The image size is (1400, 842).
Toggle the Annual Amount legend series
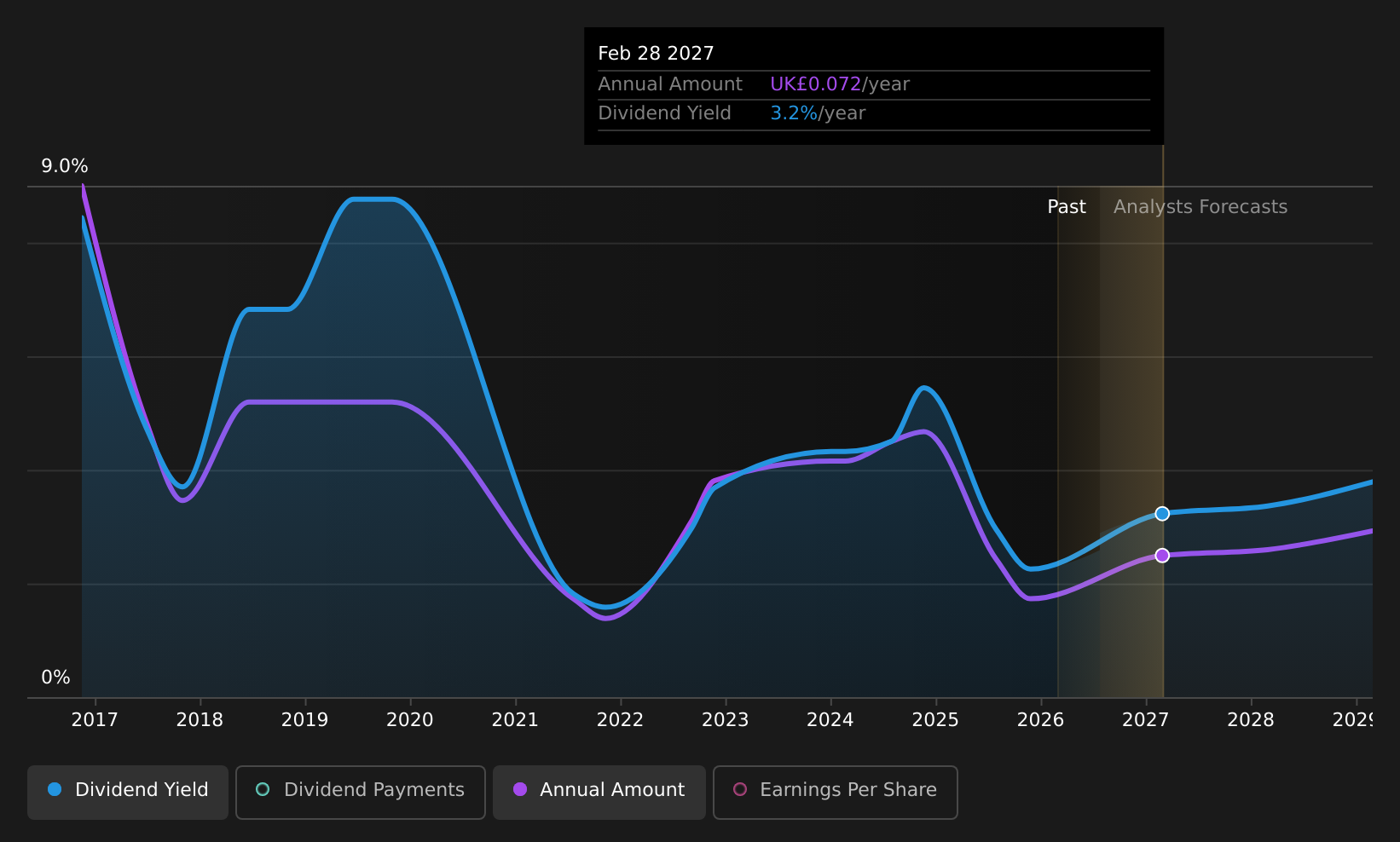pos(599,792)
